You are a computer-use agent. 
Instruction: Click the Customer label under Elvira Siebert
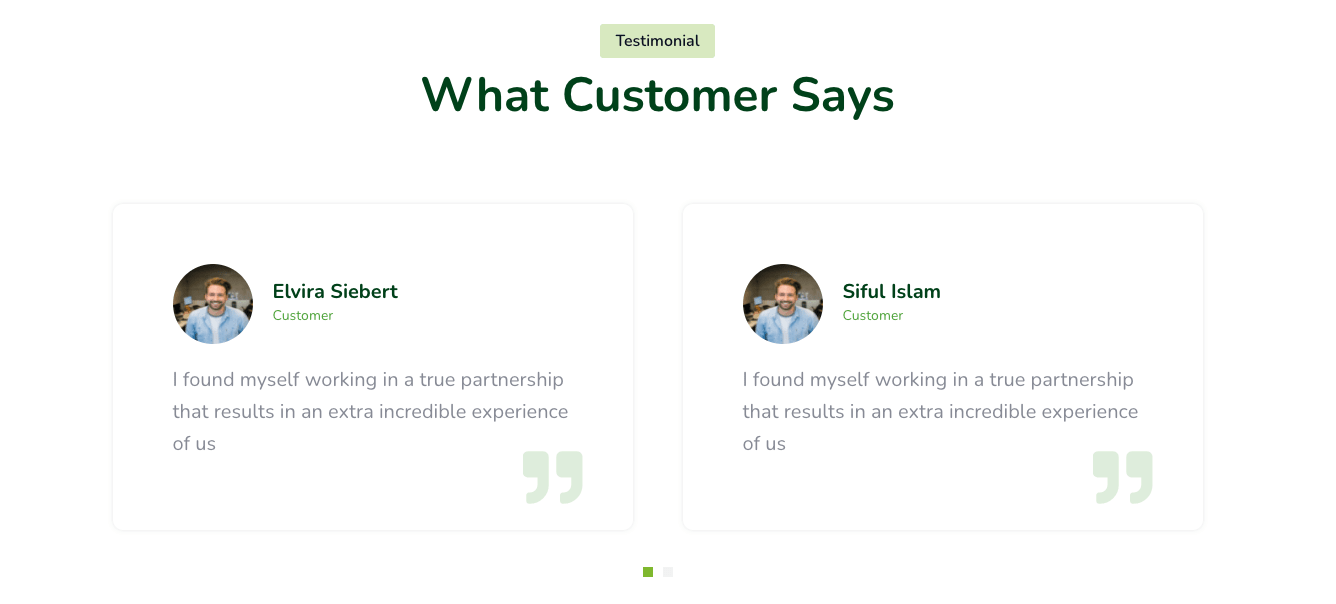tap(302, 316)
